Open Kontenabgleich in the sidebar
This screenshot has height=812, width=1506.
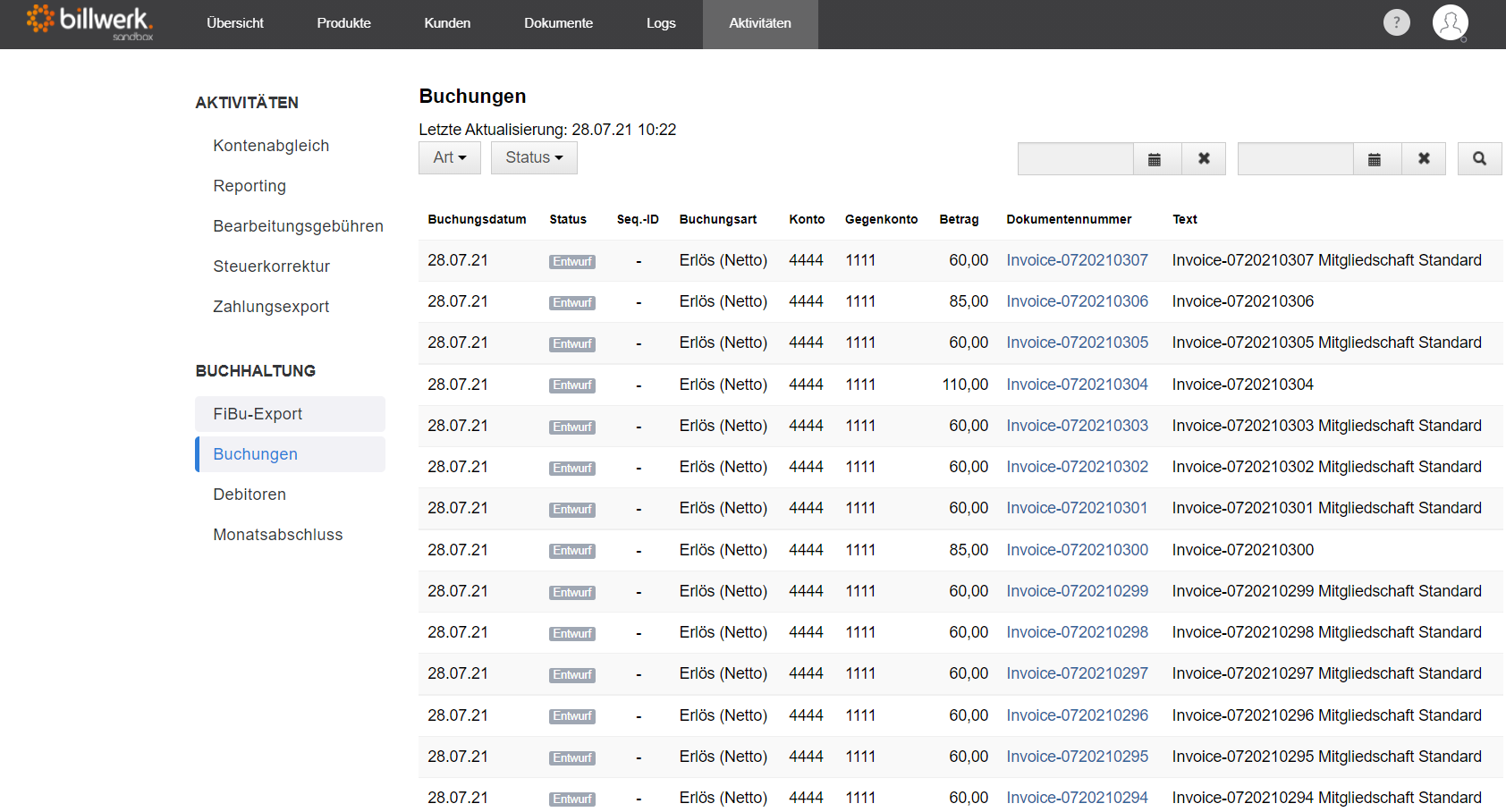click(x=271, y=146)
